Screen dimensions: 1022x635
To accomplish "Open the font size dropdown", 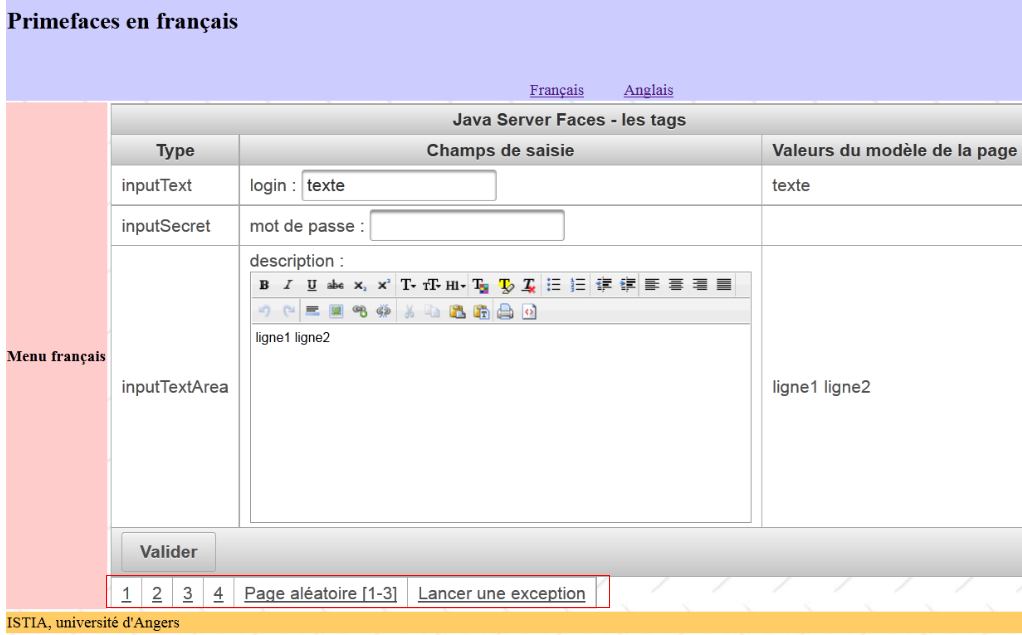I will point(432,285).
